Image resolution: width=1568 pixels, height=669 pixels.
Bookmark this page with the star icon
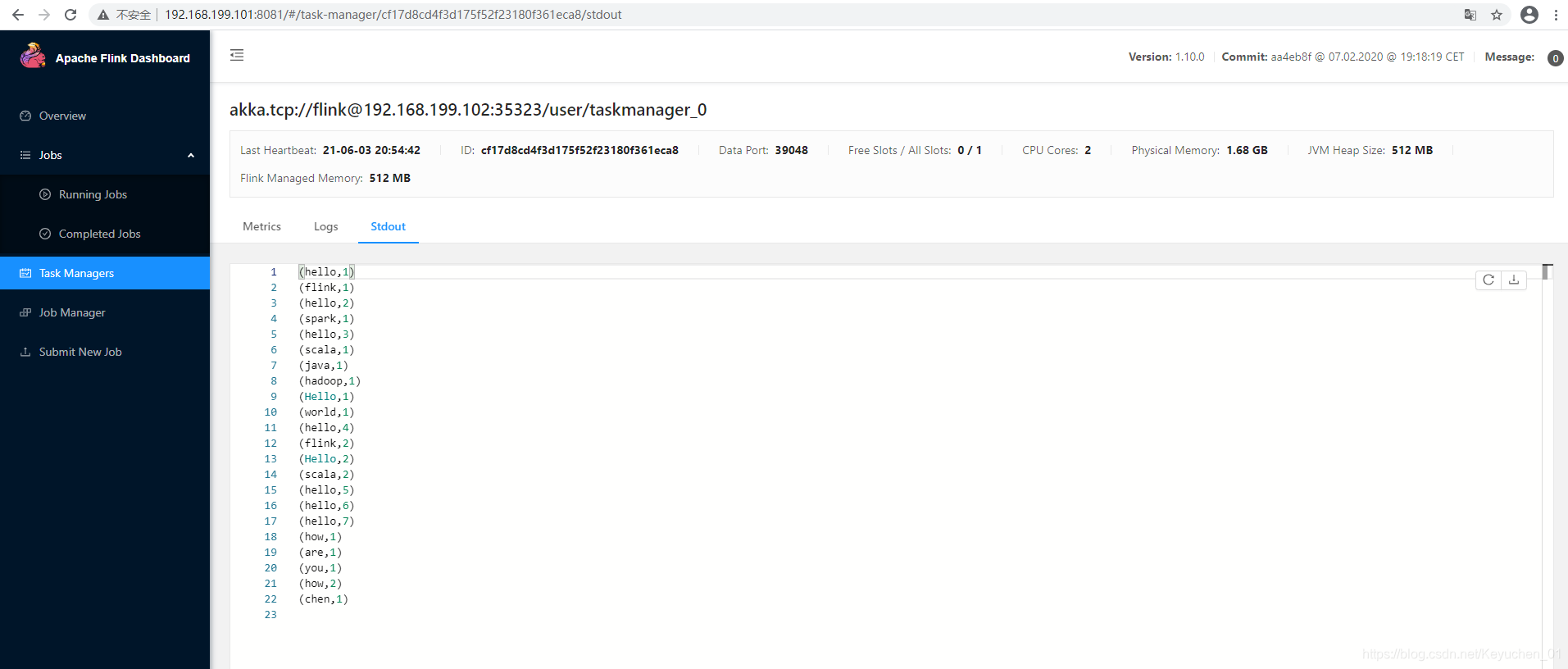click(1497, 15)
